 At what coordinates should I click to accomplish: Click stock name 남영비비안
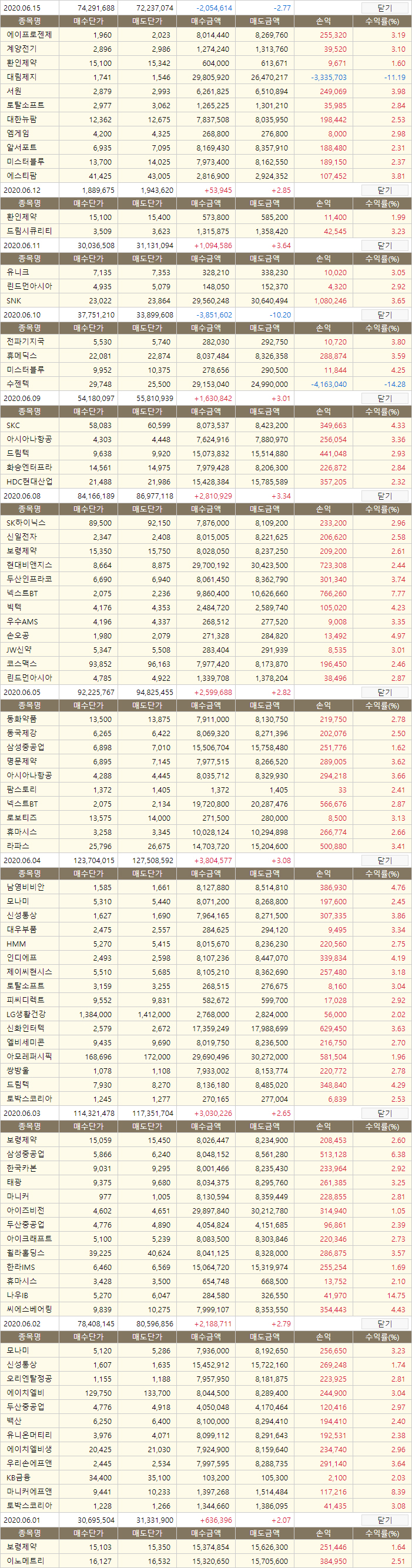pos(25,887)
